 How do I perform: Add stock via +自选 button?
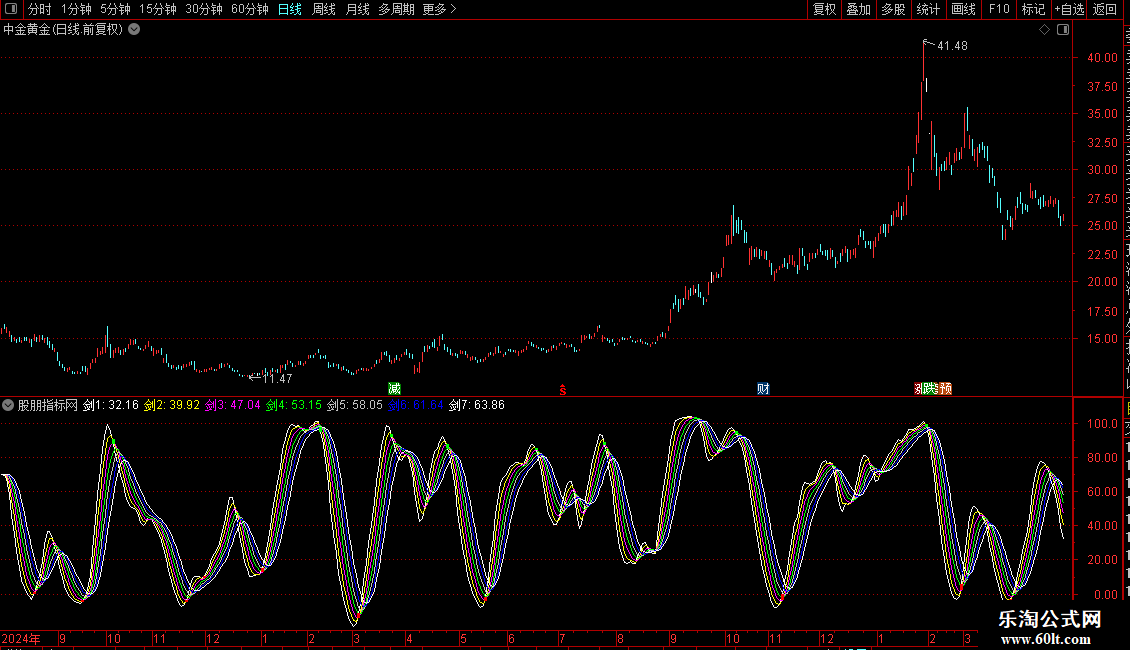[1069, 9]
